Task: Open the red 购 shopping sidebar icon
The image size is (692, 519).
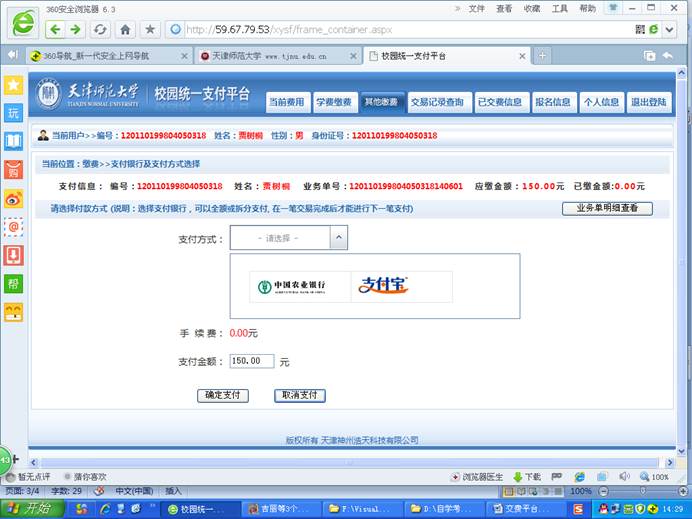Action: pos(13,170)
